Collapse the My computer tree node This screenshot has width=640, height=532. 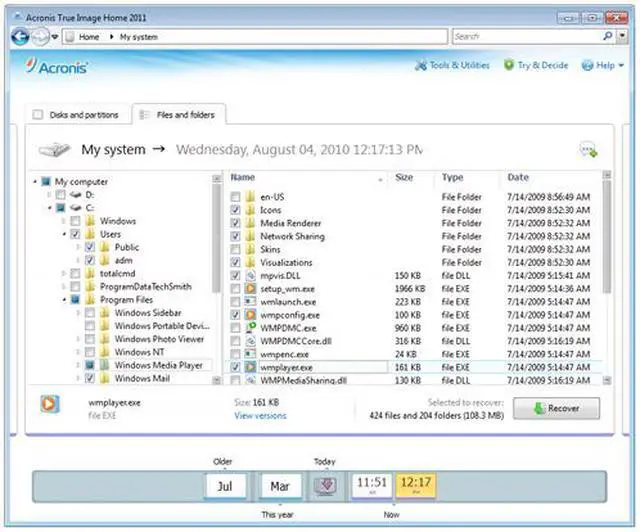click(35, 181)
